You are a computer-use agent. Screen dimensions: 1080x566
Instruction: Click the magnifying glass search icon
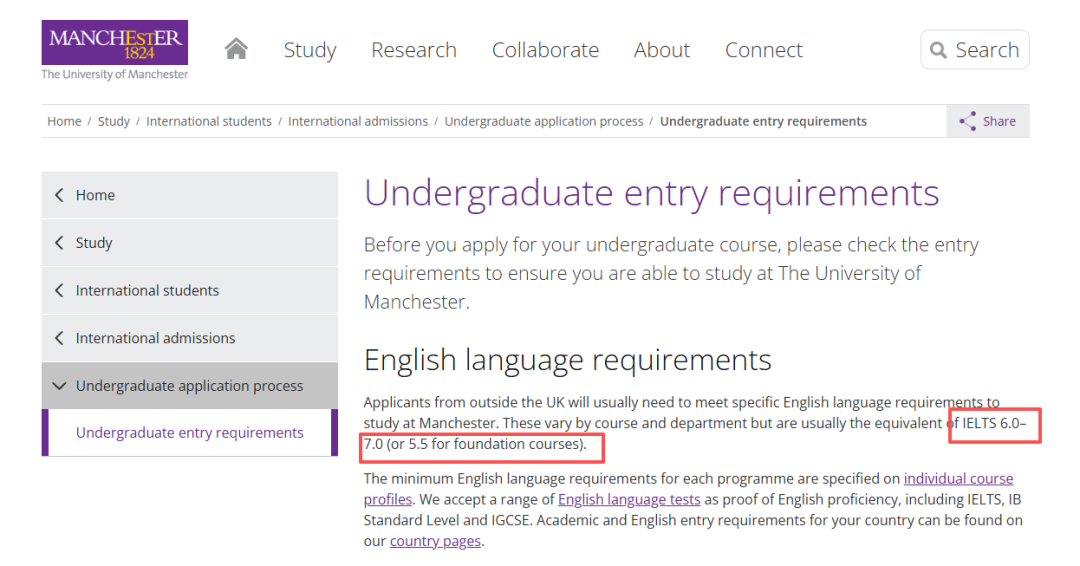click(x=938, y=50)
